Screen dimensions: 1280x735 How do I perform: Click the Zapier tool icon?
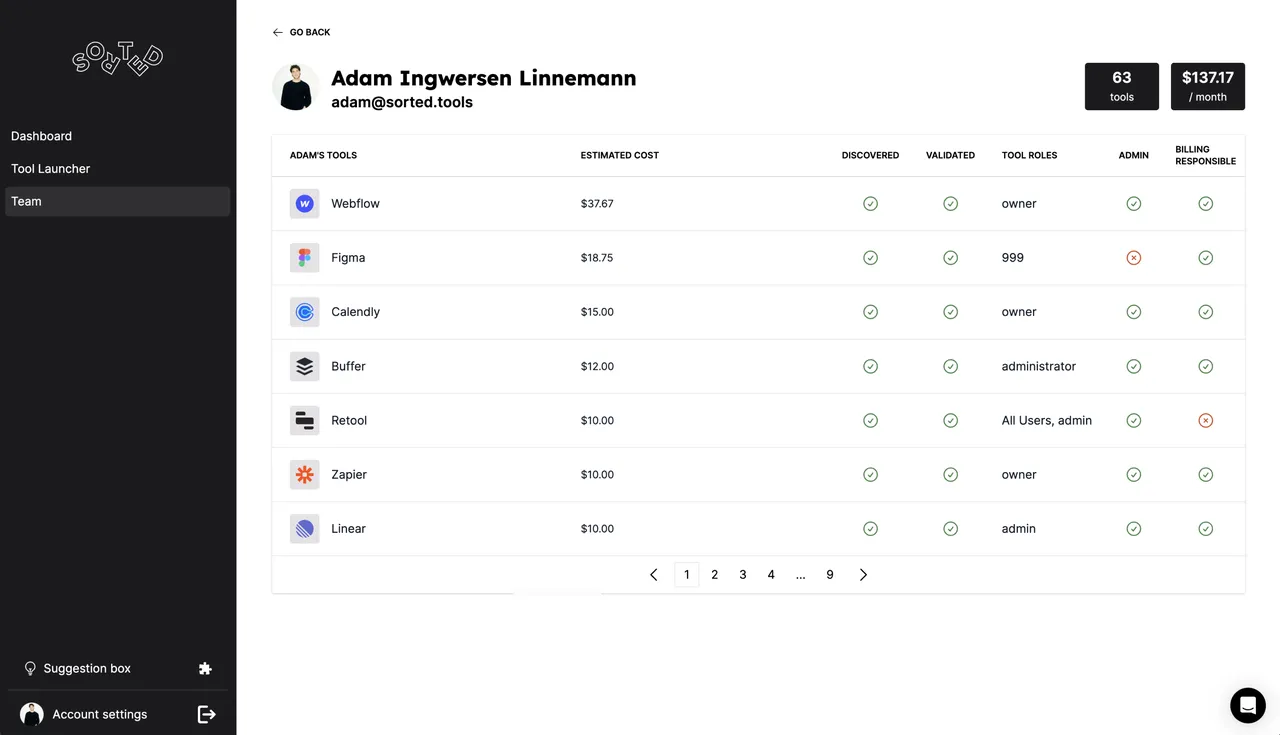click(x=305, y=474)
